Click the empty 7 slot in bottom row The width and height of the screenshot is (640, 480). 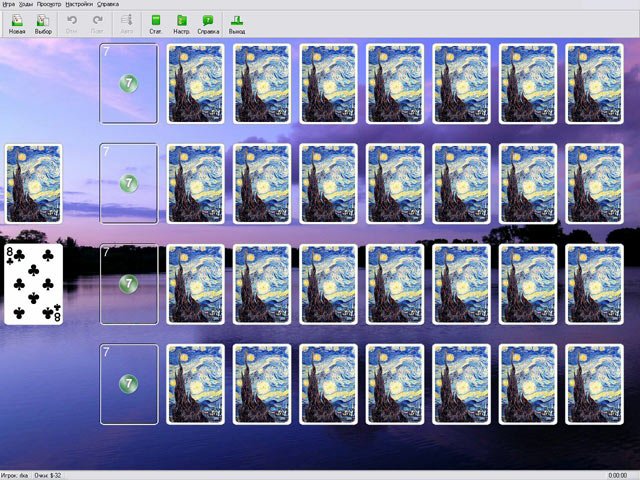point(128,383)
